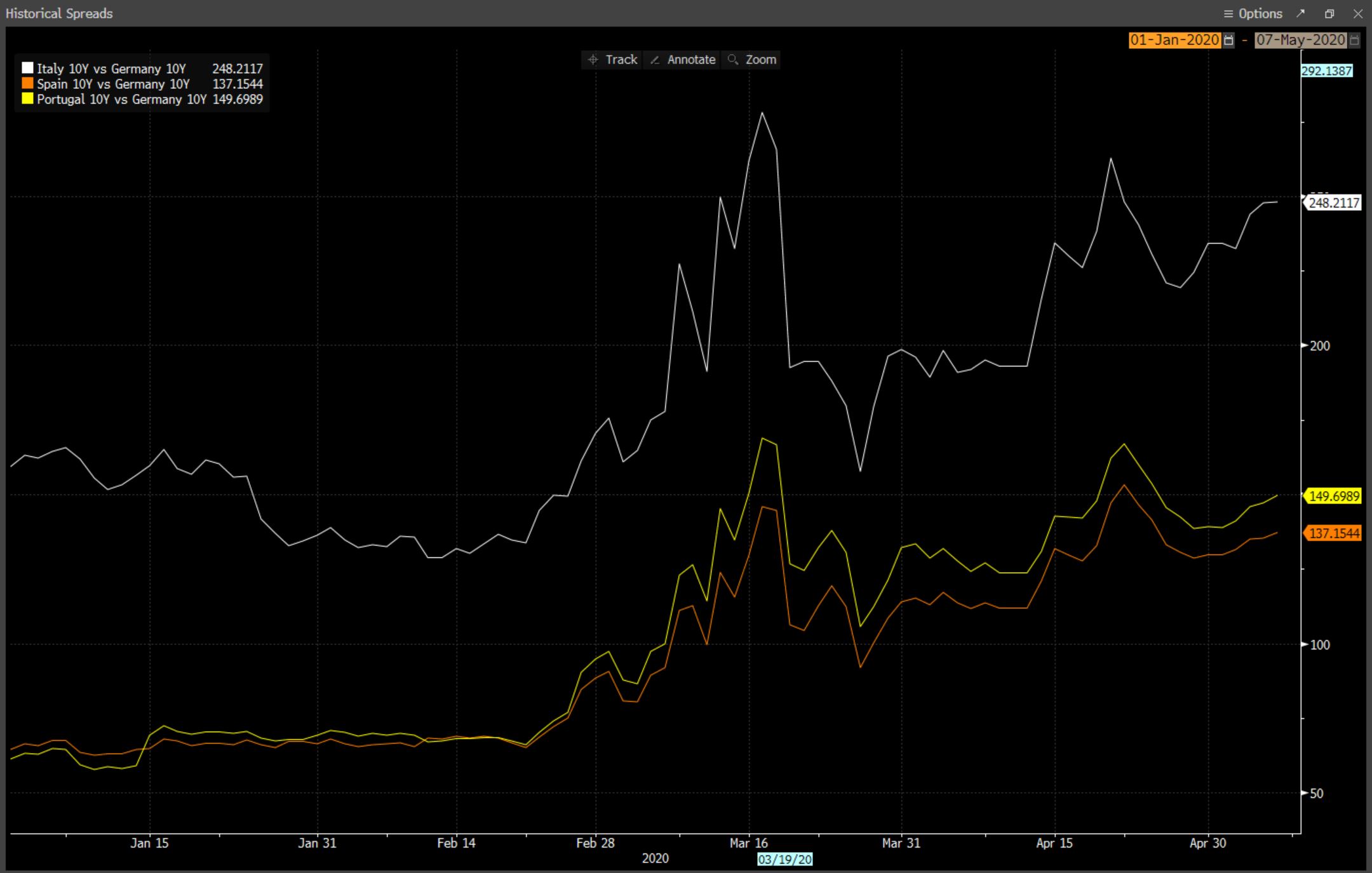Click the Historical Spreads title

click(59, 13)
